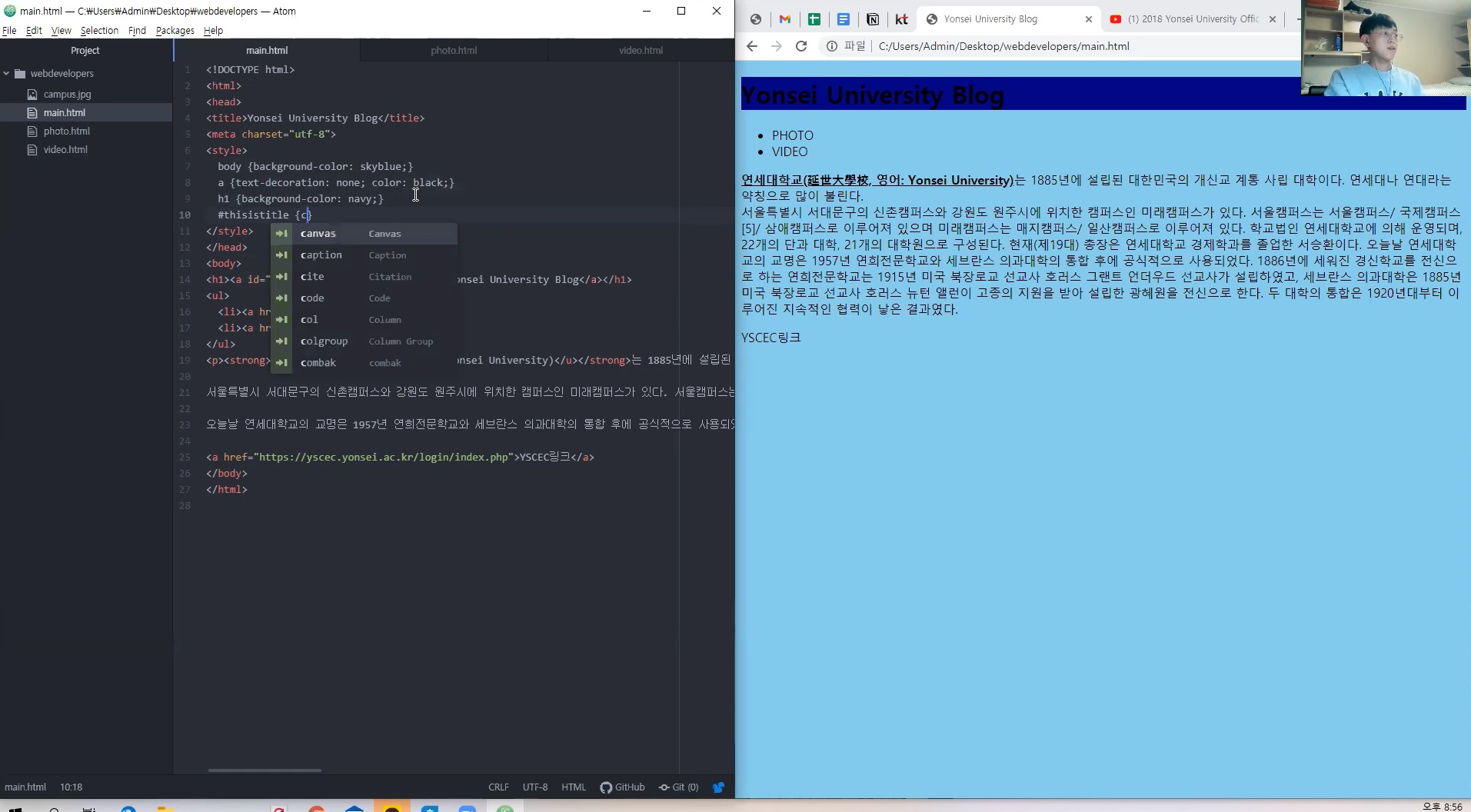Choose the code autocomplete suggestion
This screenshot has width=1471, height=812.
364,298
